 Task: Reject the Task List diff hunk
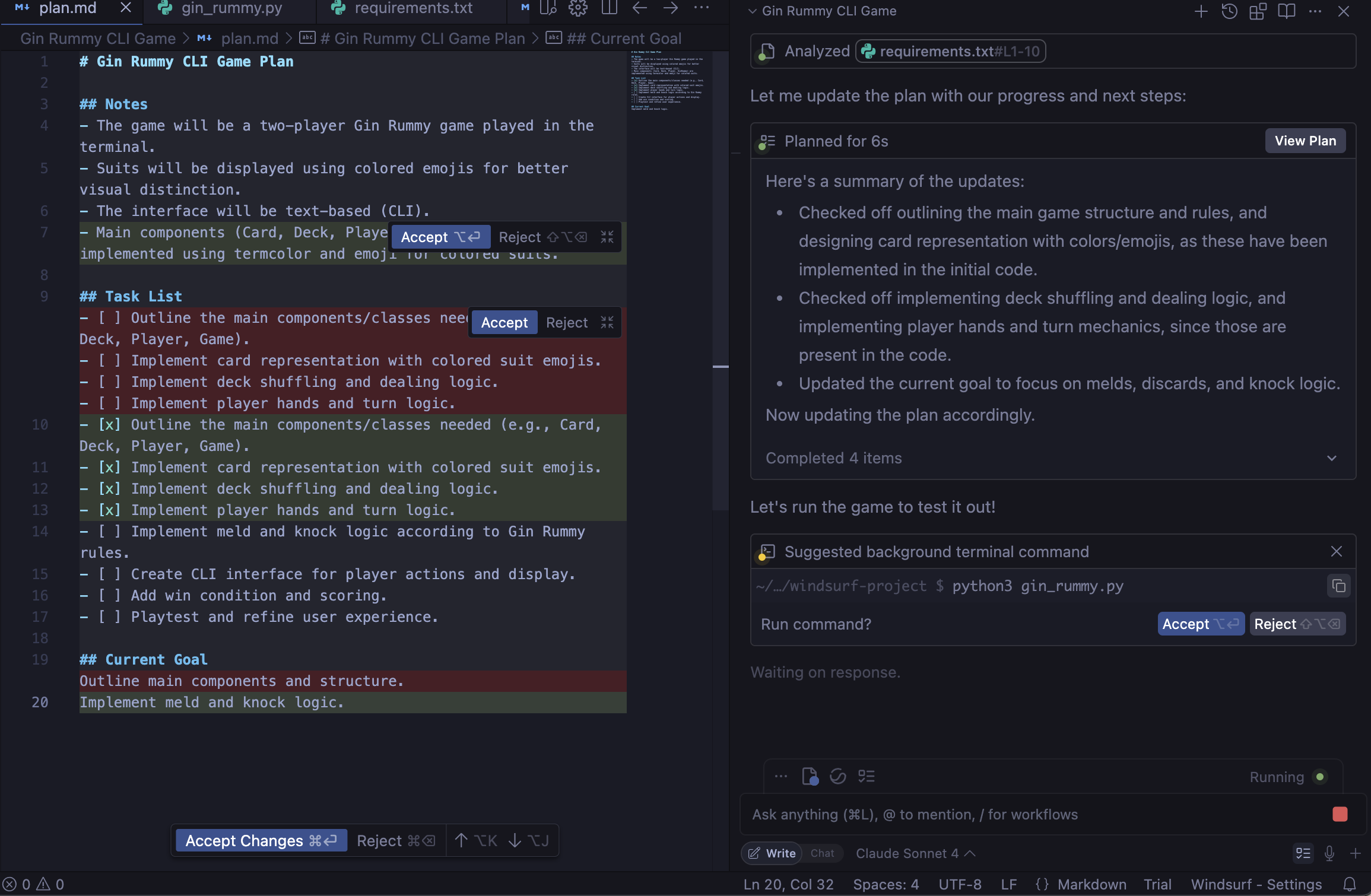[x=567, y=323]
